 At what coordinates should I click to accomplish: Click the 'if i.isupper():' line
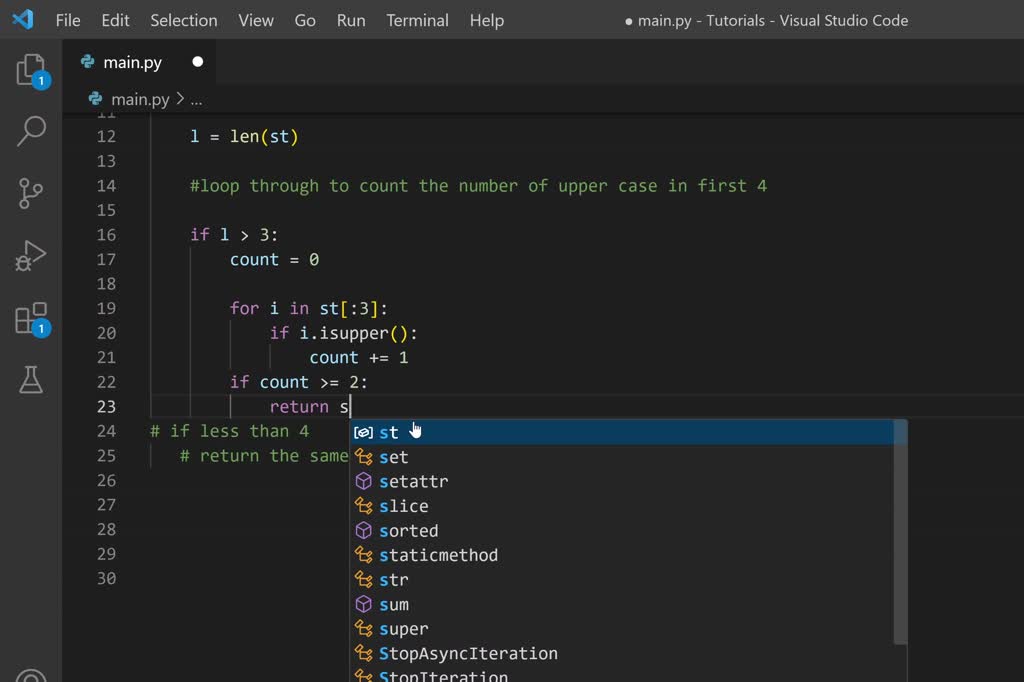click(x=344, y=333)
